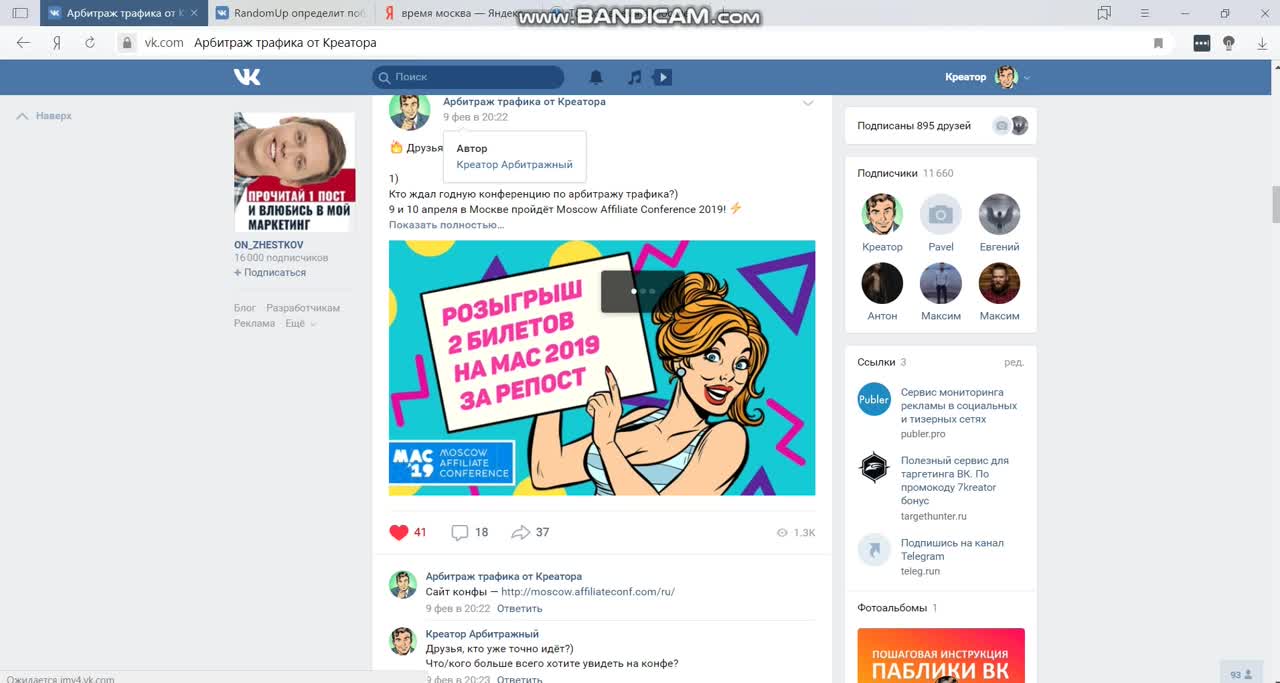Switch to the время москва Yandex tab
Viewport: 1280px width, 683px height.
[461, 14]
